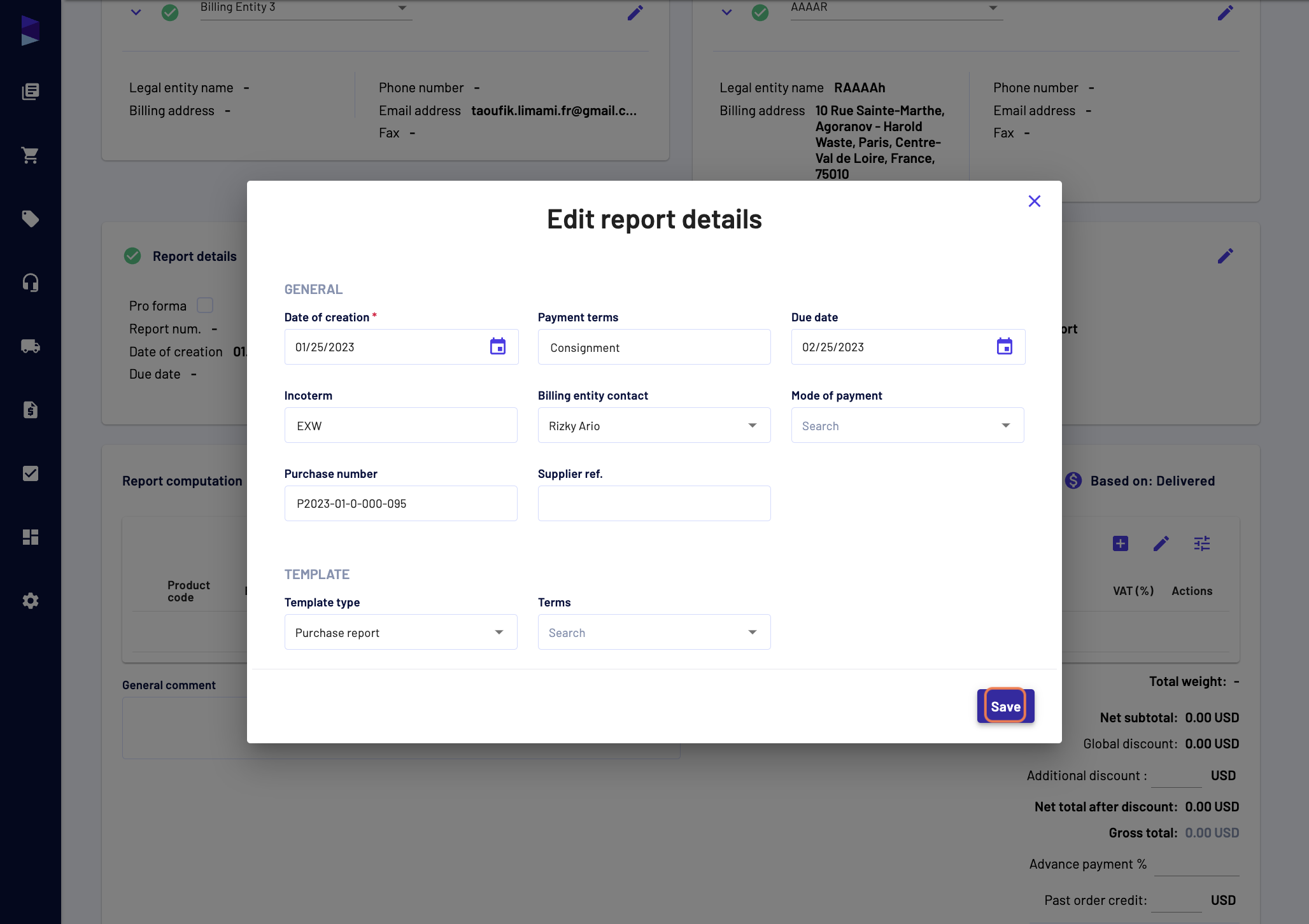Viewport: 1309px width, 924px height.
Task: Toggle the Pro forma checkbox
Action: click(x=205, y=305)
